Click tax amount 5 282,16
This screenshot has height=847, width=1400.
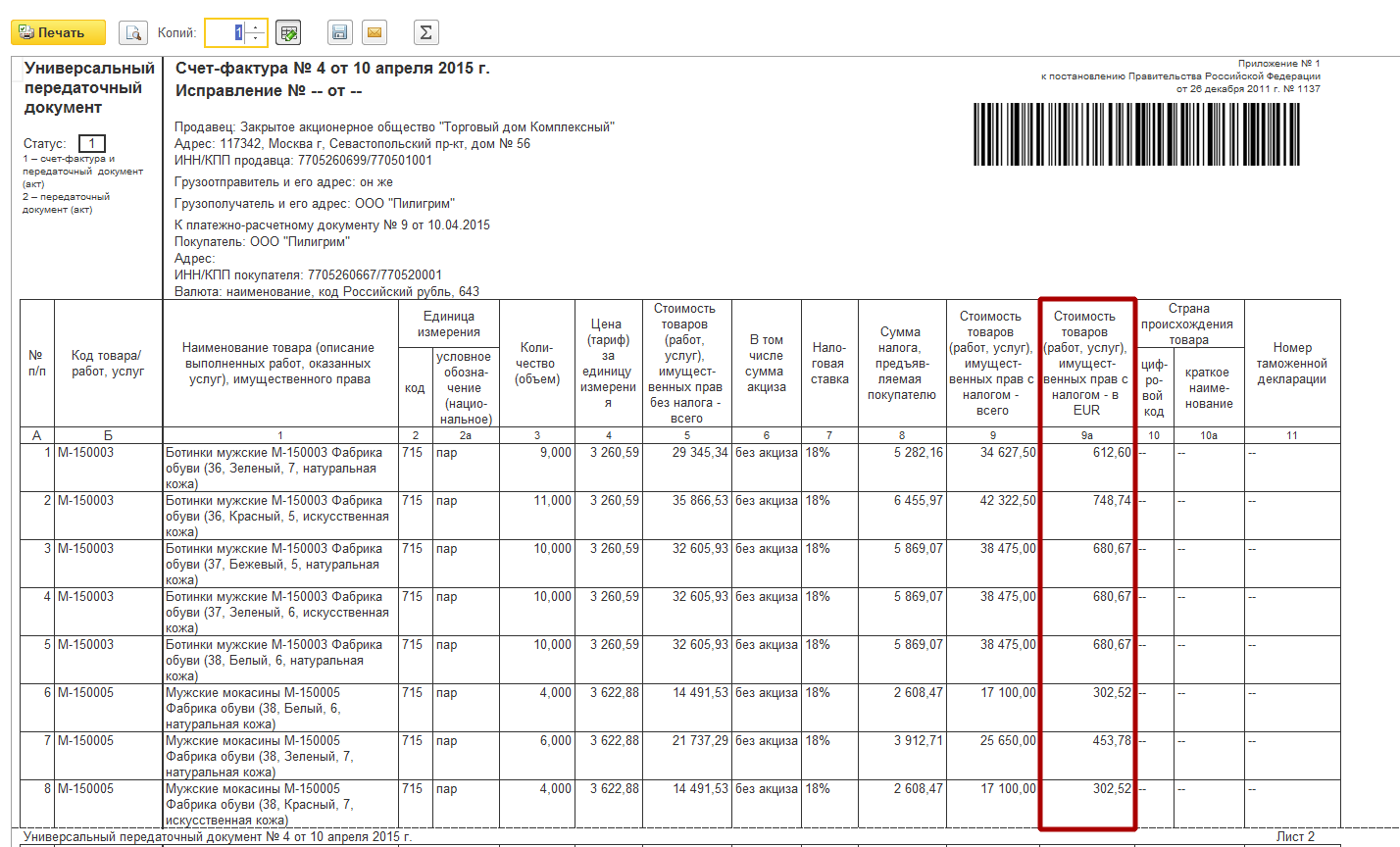919,453
